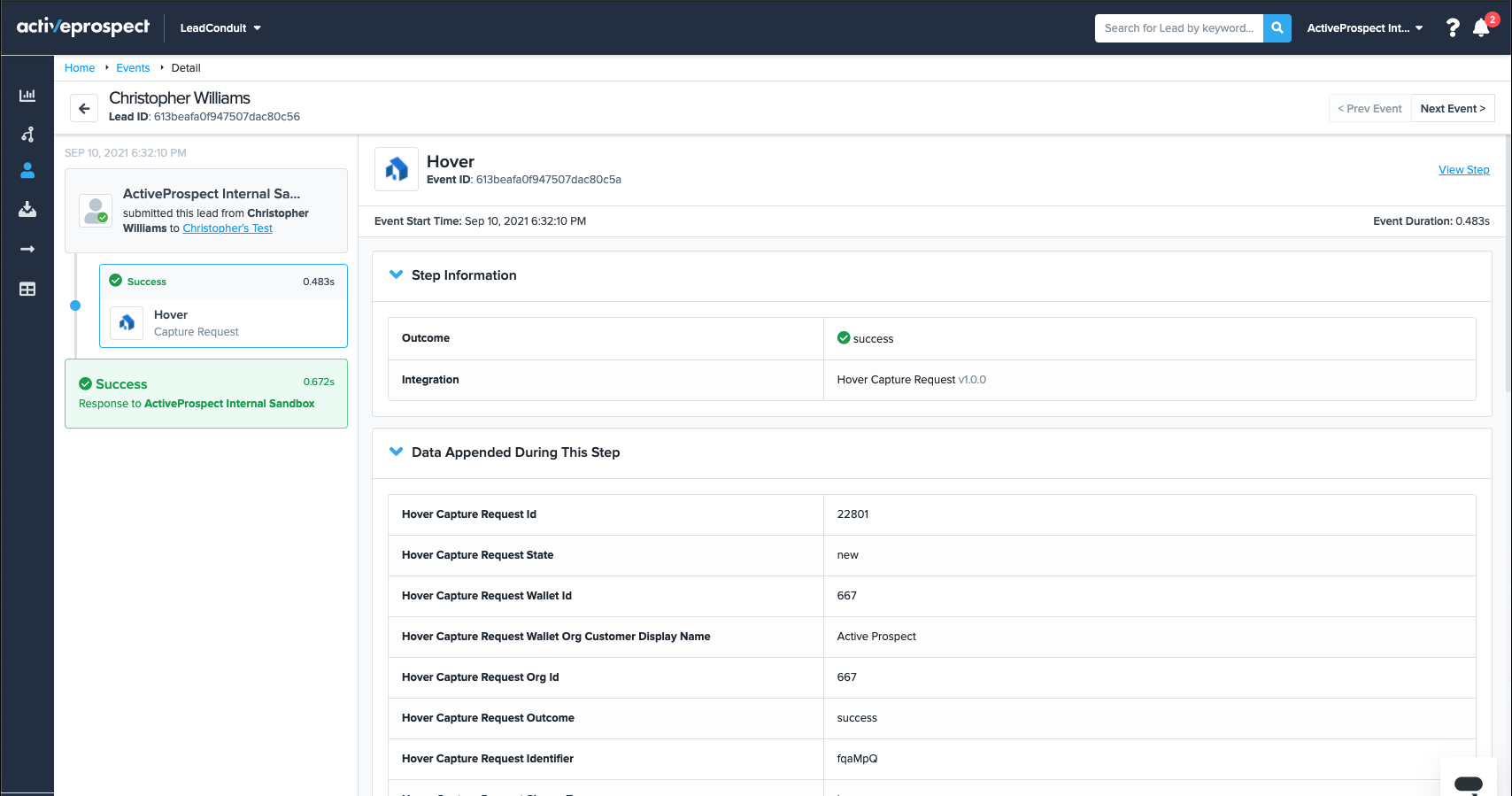The height and width of the screenshot is (796, 1512).
Task: Open the table grid sidebar icon
Action: (x=27, y=290)
